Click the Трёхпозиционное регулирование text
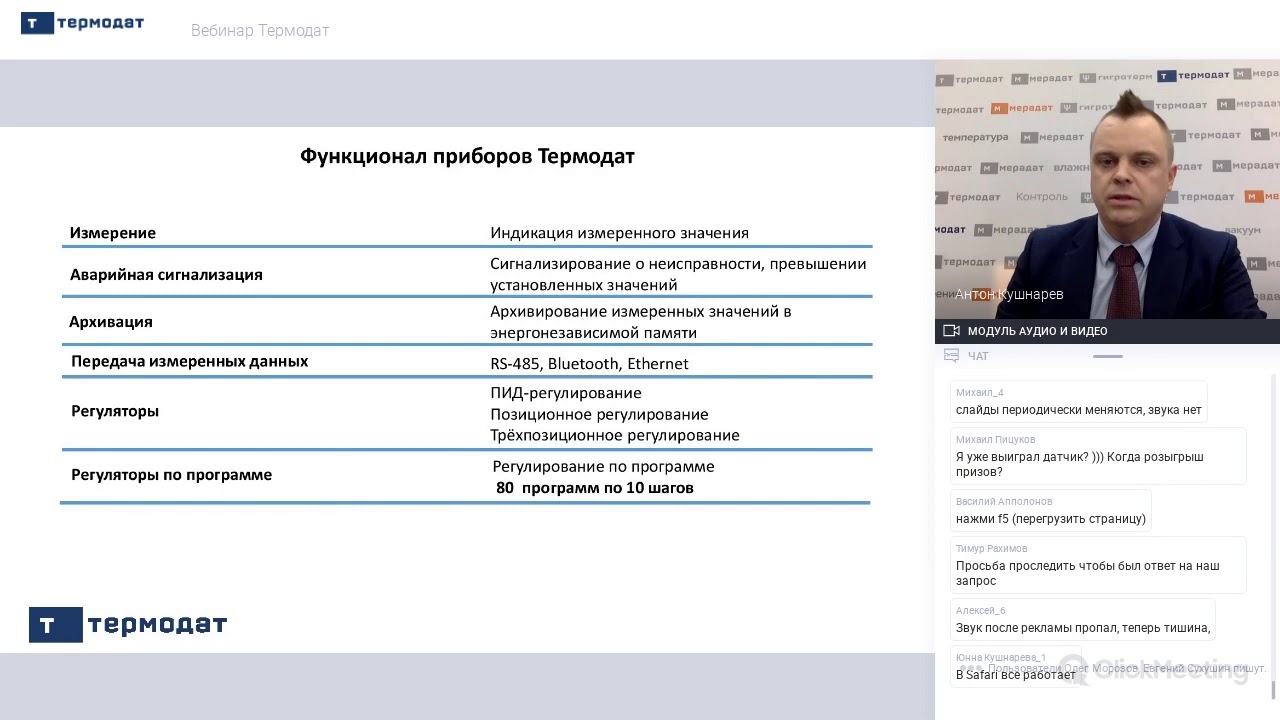The image size is (1280, 720). (x=615, y=435)
